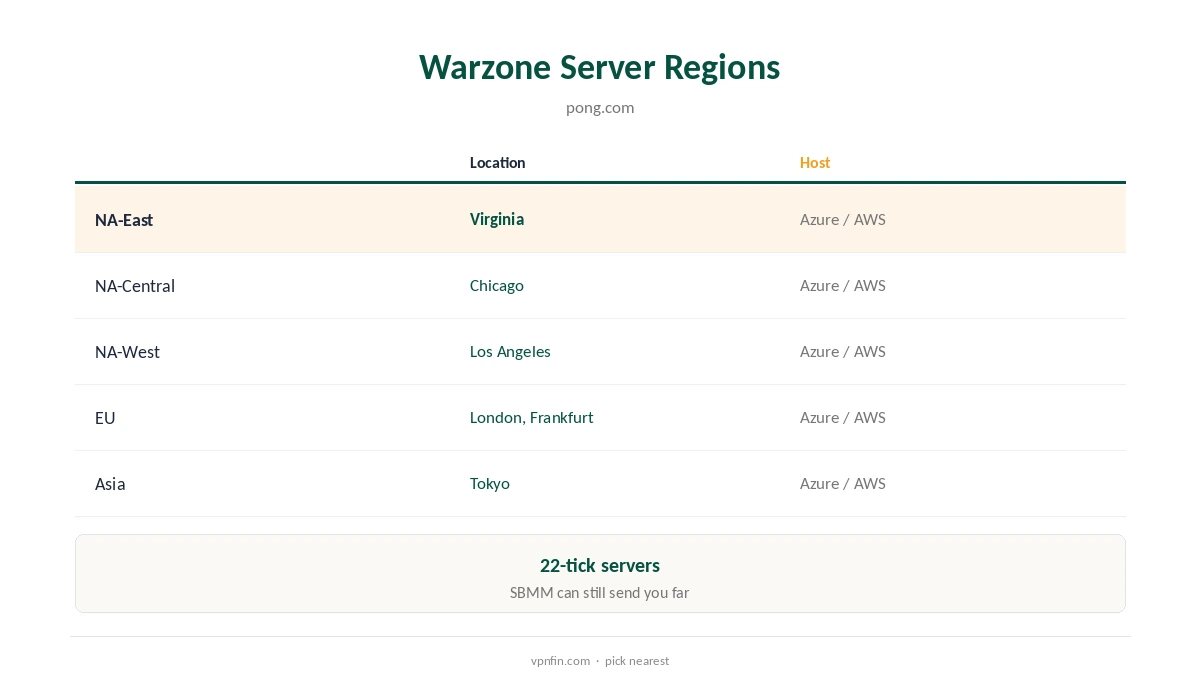
Task: Click the Location column header
Action: (x=497, y=162)
